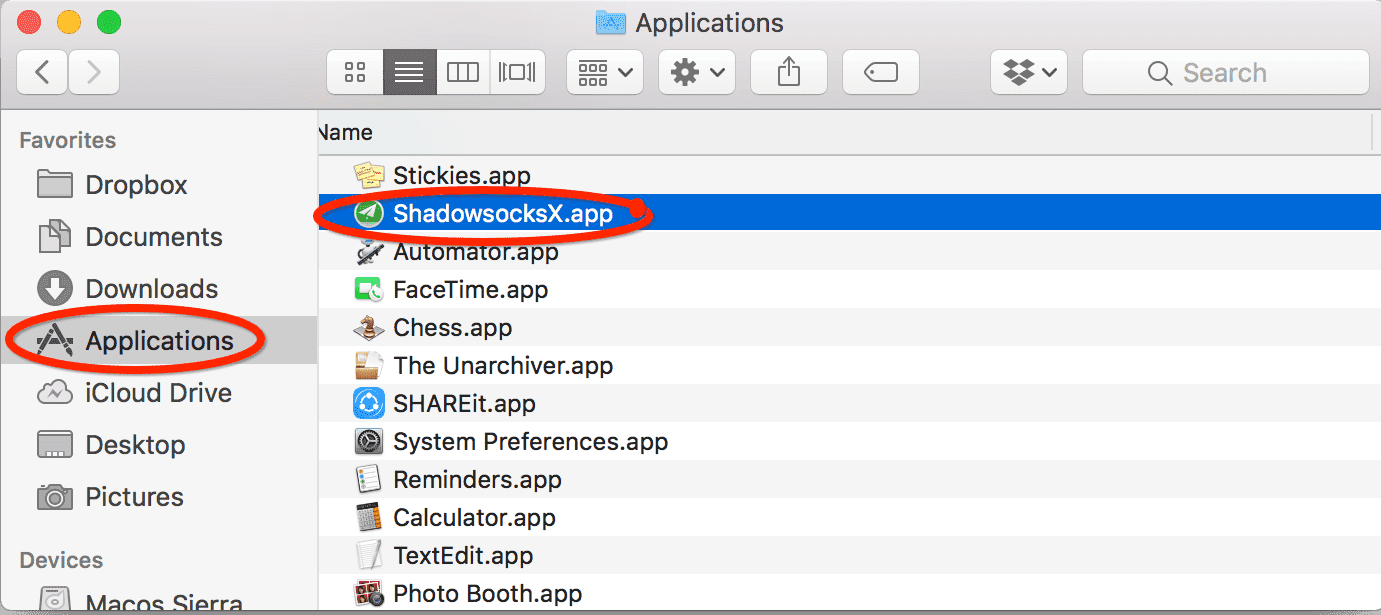Viewport: 1381px width, 615px height.
Task: Go forward with the right chevron button
Action: (x=94, y=72)
